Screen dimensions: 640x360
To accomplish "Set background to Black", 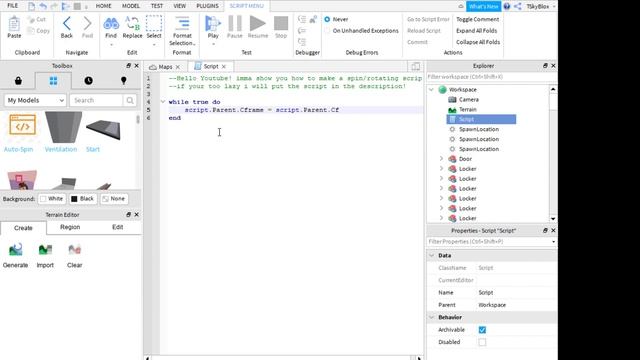I will pos(82,199).
